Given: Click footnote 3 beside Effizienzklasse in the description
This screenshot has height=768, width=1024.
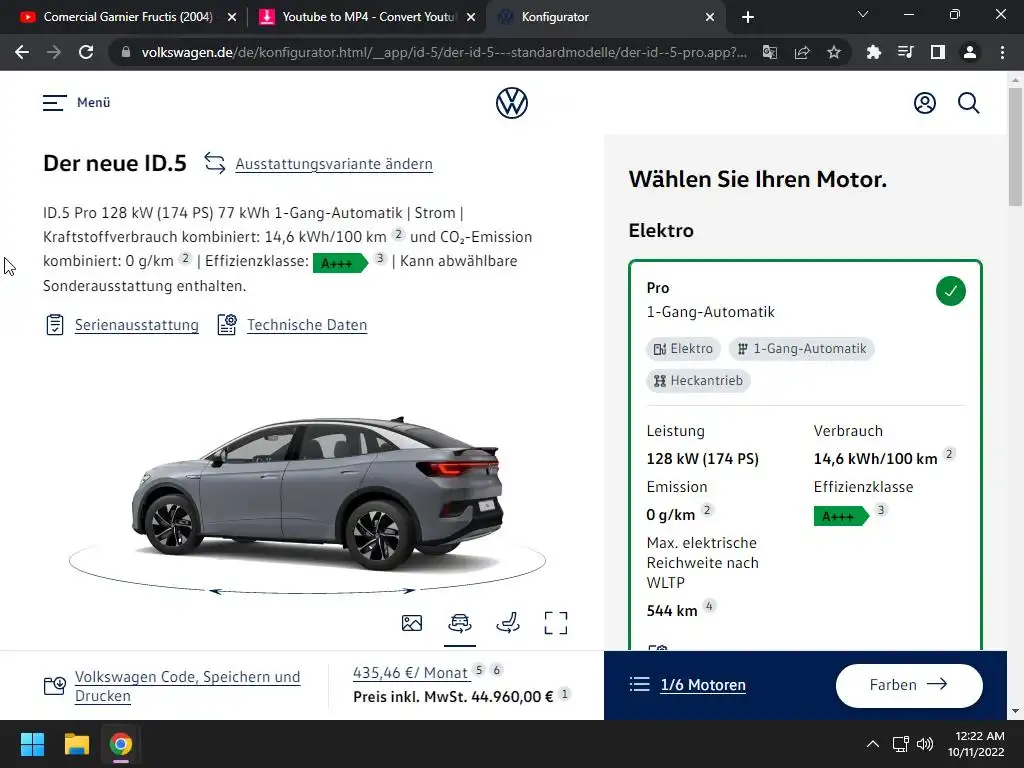Looking at the screenshot, I should 380,258.
